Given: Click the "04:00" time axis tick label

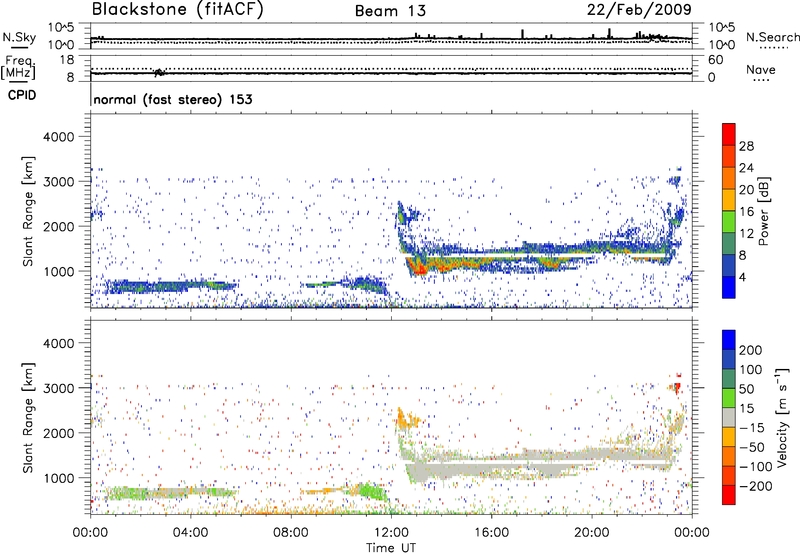Looking at the screenshot, I should tap(191, 533).
